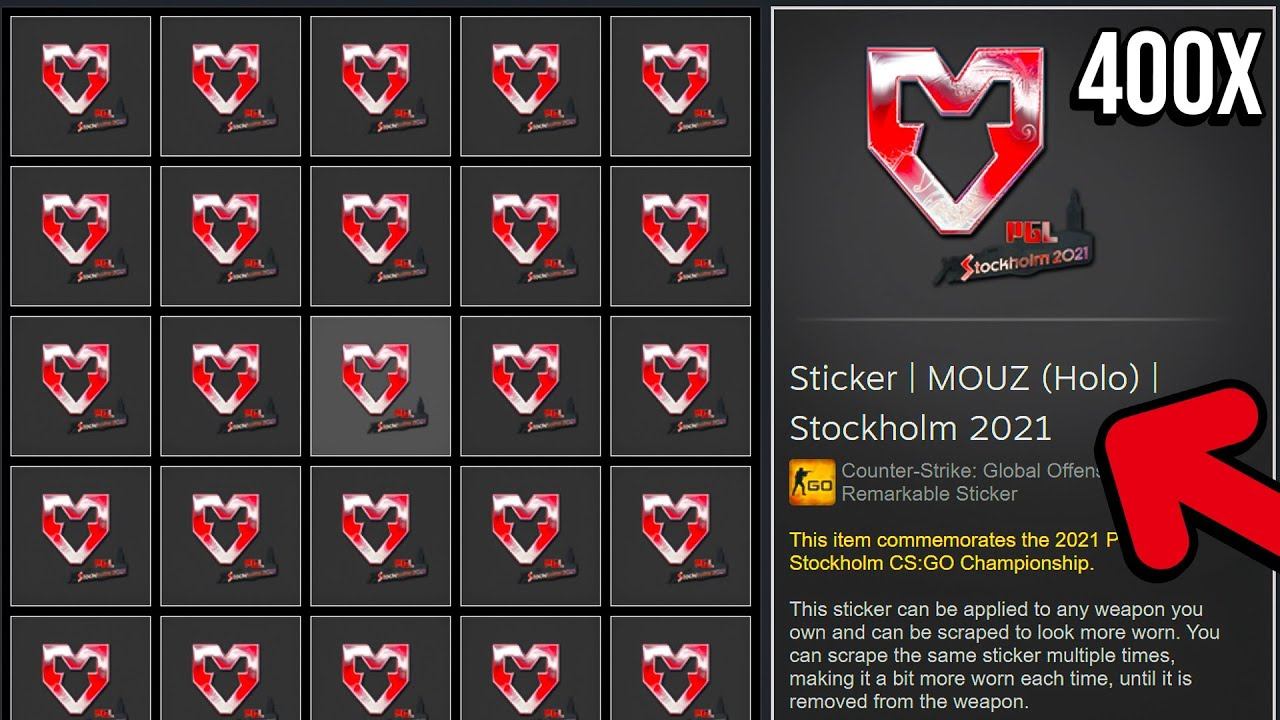Select the fourth sticker in the bottom row

point(530,668)
